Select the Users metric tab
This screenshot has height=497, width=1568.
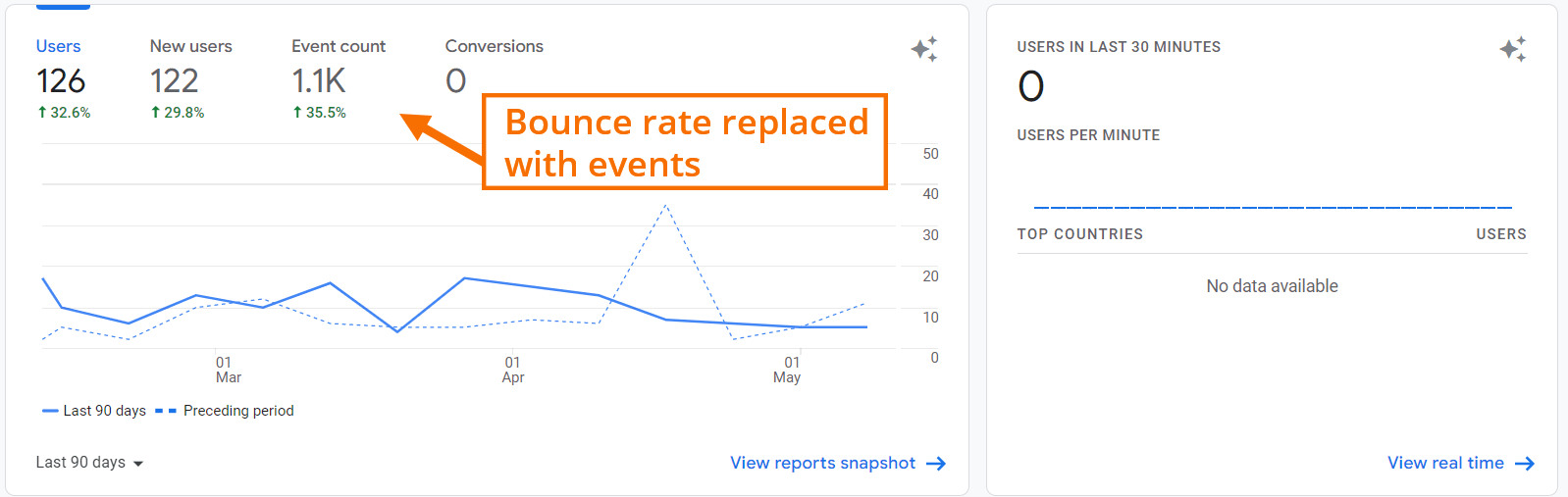point(59,46)
